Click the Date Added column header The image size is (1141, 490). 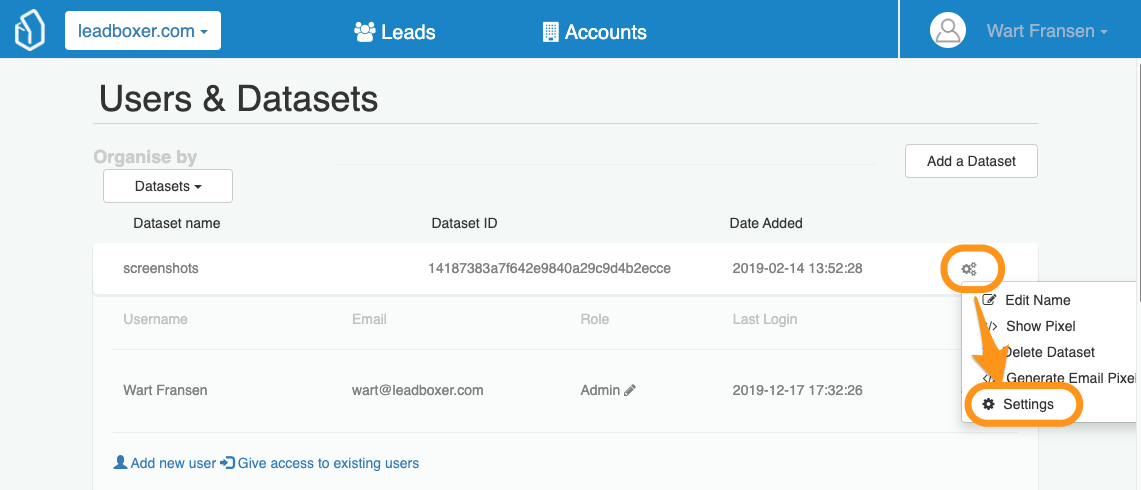[766, 224]
